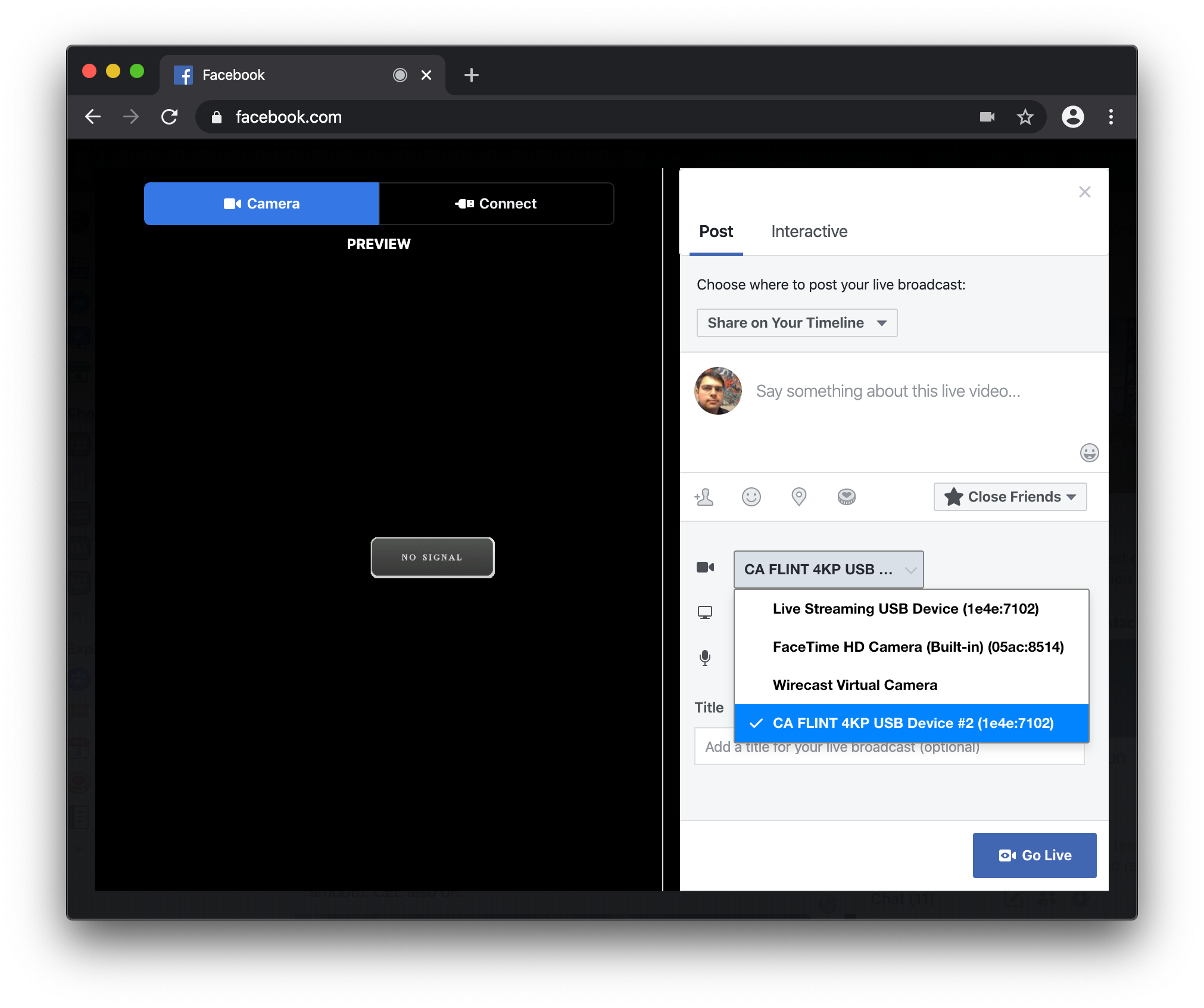This screenshot has height=1008, width=1204.
Task: Click the NO SIGNAL preview badge
Action: tap(432, 558)
